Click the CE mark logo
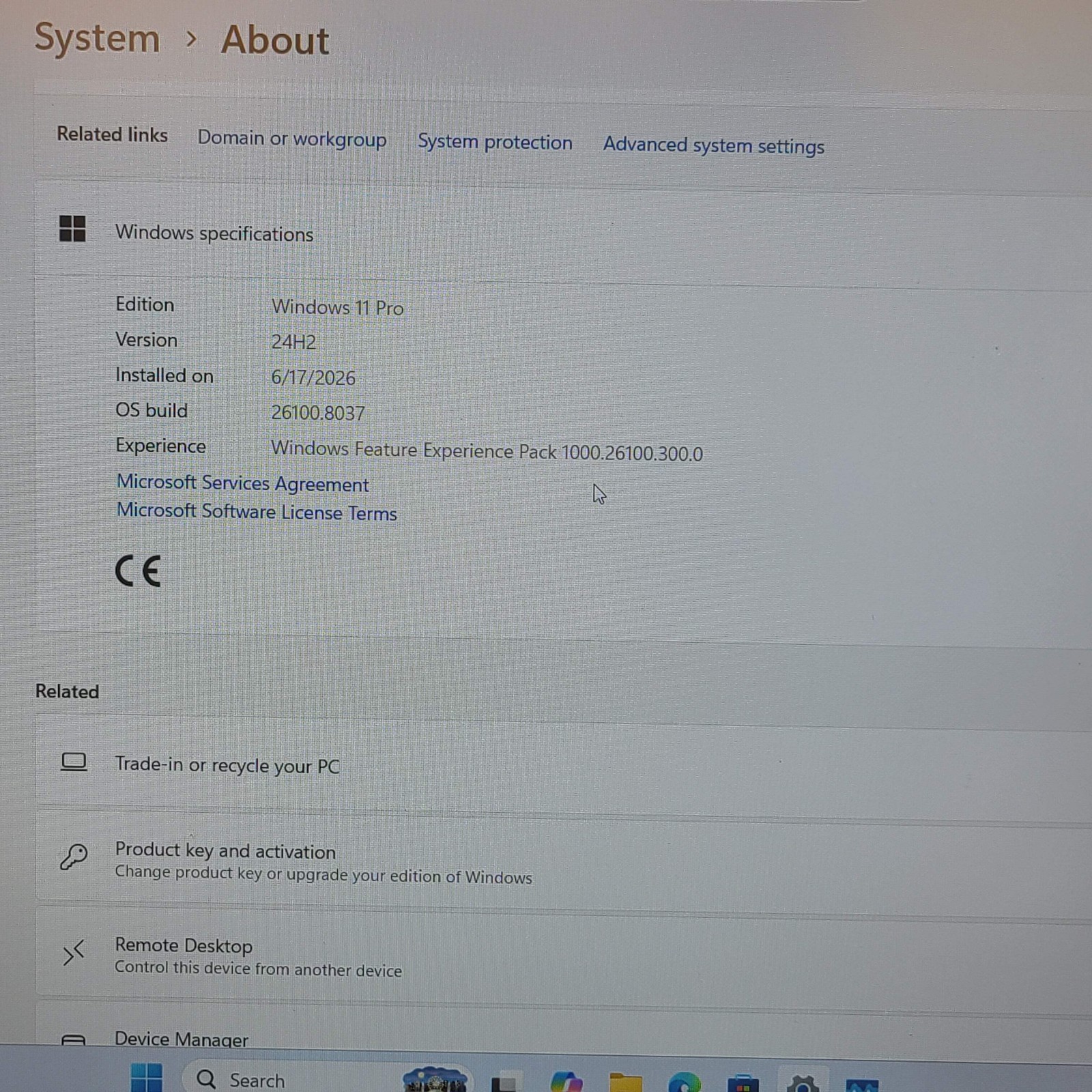 tap(138, 571)
